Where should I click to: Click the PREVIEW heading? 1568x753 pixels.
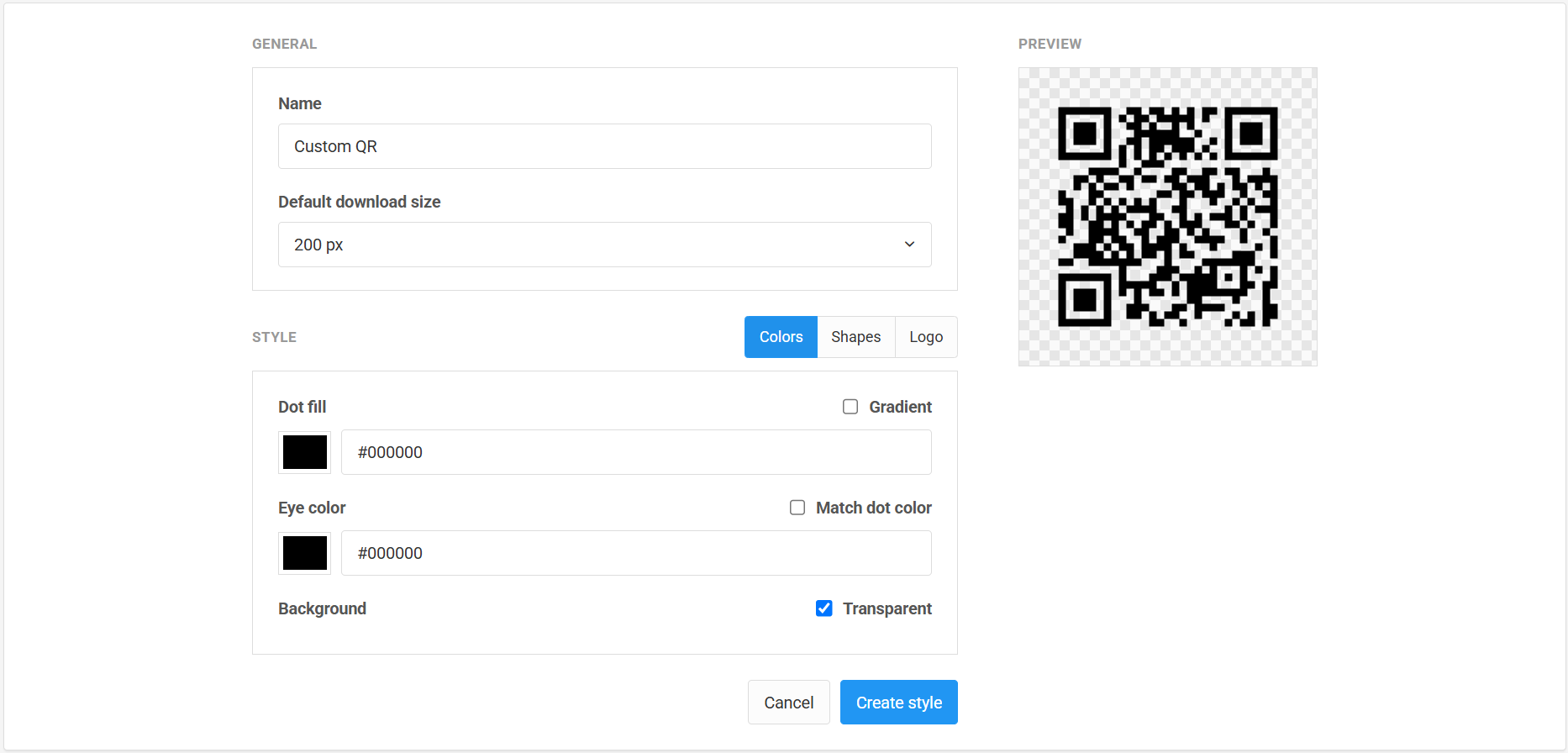(1050, 44)
